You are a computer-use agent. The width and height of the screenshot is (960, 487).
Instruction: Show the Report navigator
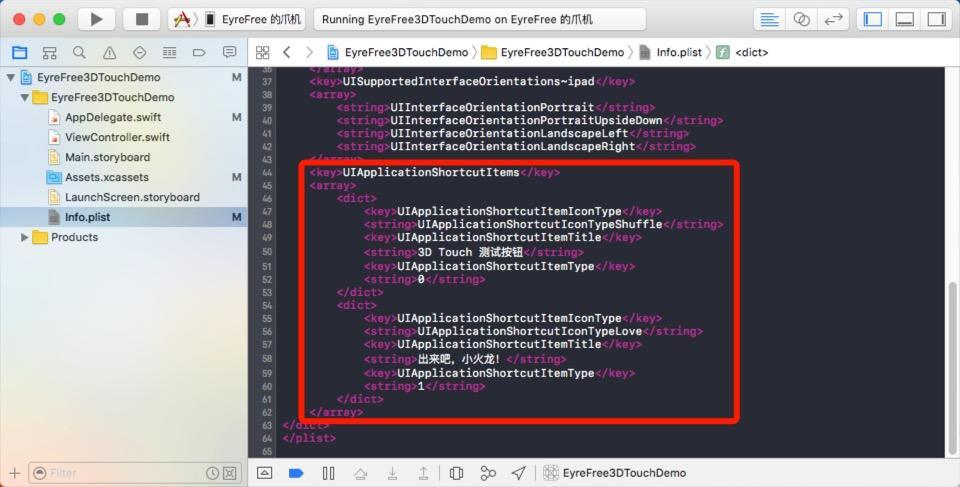point(230,53)
